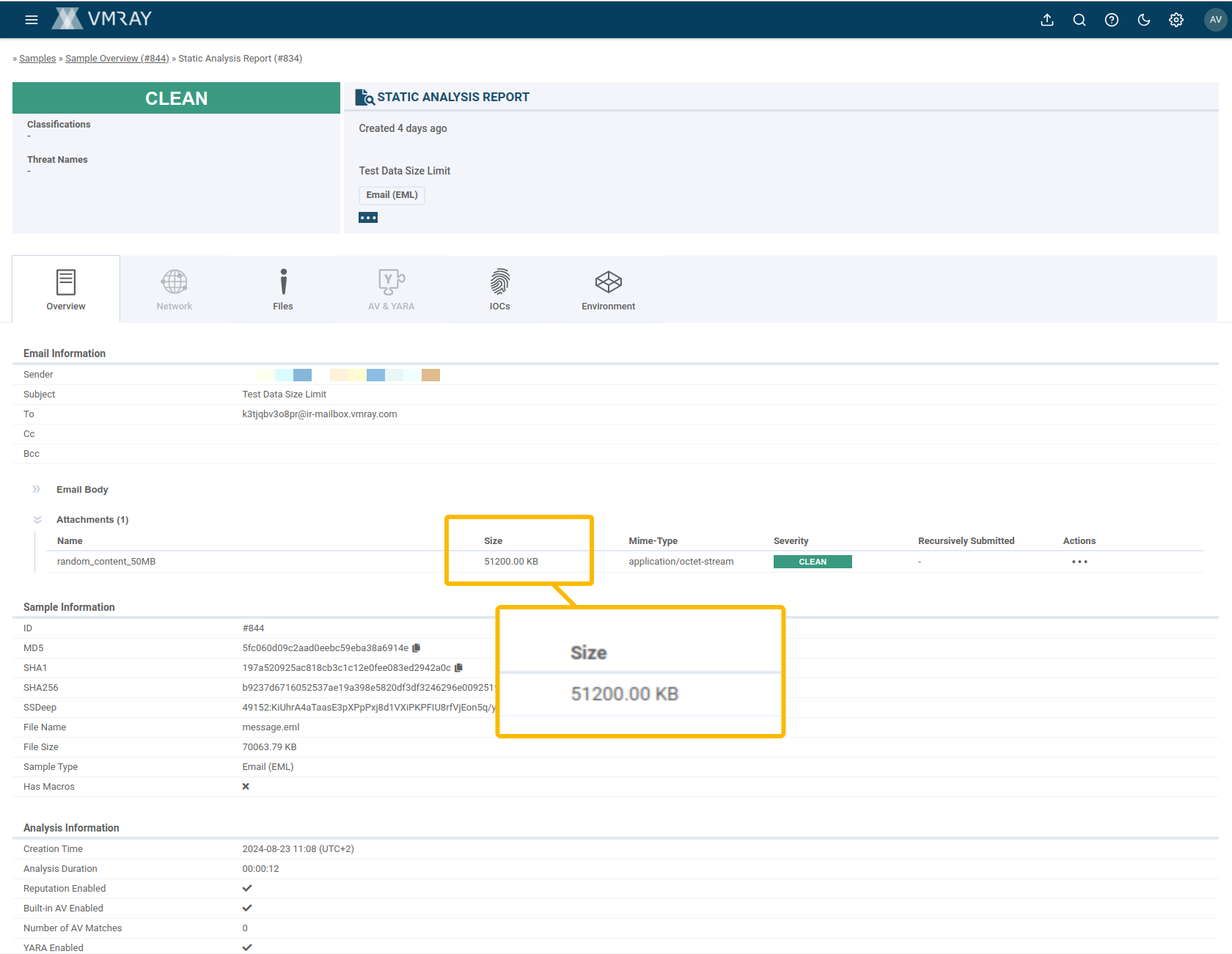This screenshot has height=954, width=1232.
Task: Toggle dark mode with moon icon
Action: point(1144,20)
